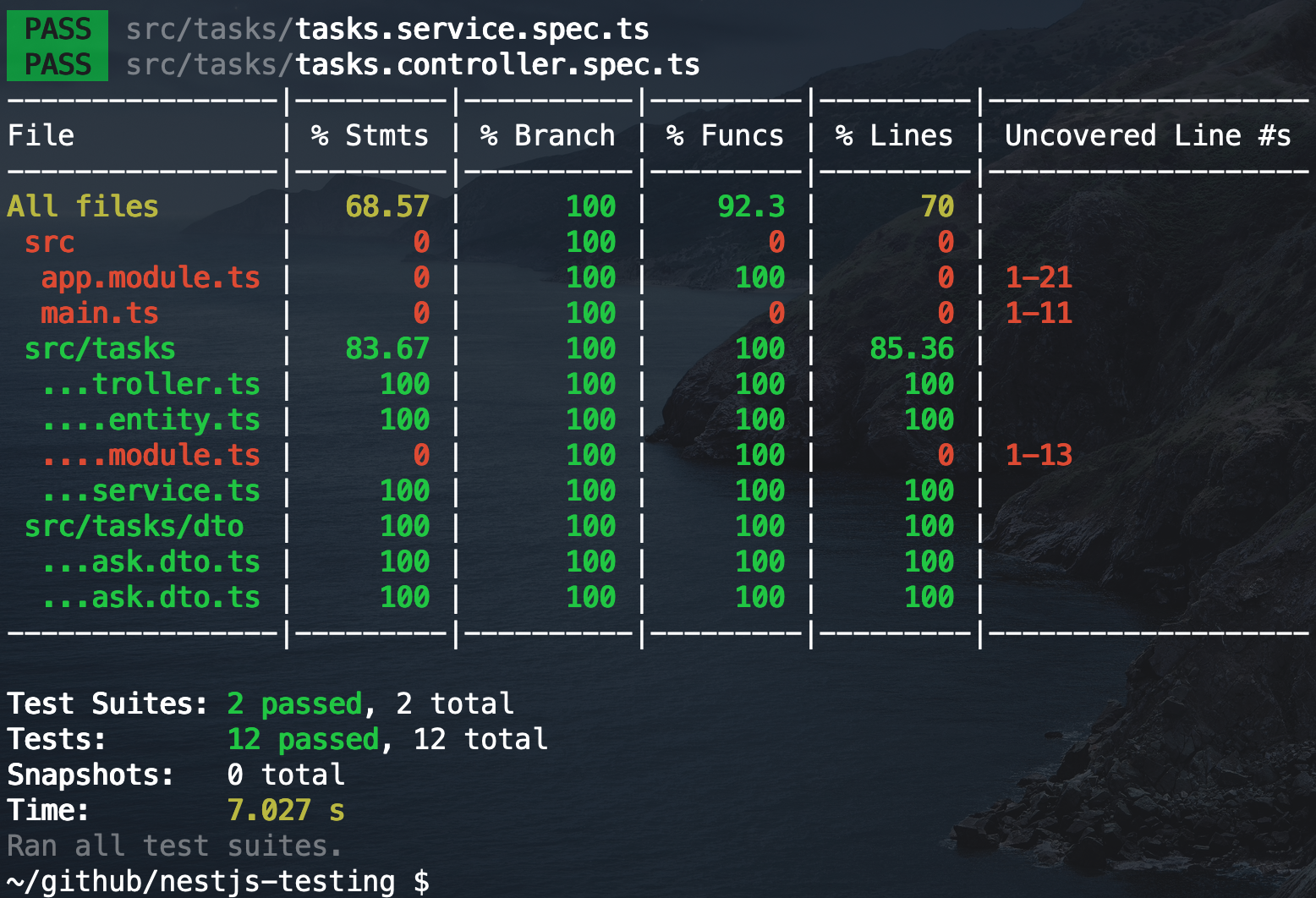Image resolution: width=1316 pixels, height=898 pixels.
Task: Click the 68.57 statements value
Action: coord(387,206)
